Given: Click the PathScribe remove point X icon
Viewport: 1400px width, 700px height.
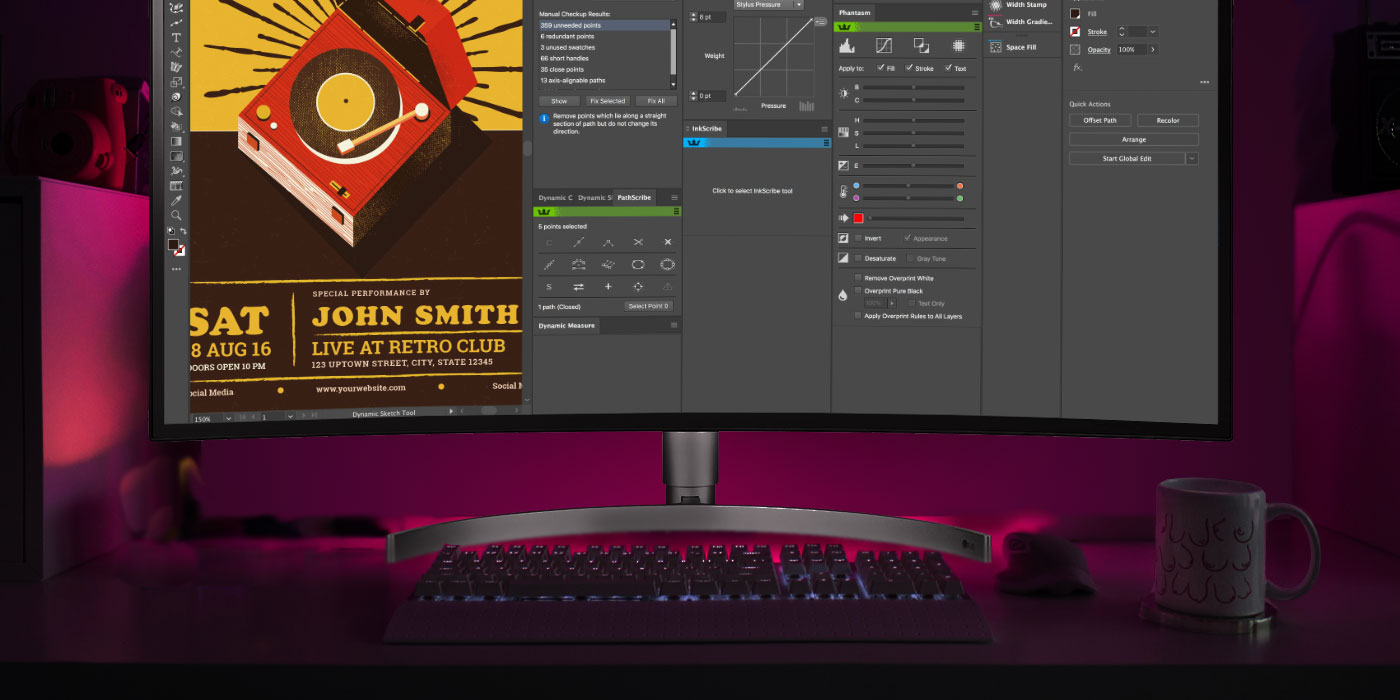Looking at the screenshot, I should click(x=668, y=242).
